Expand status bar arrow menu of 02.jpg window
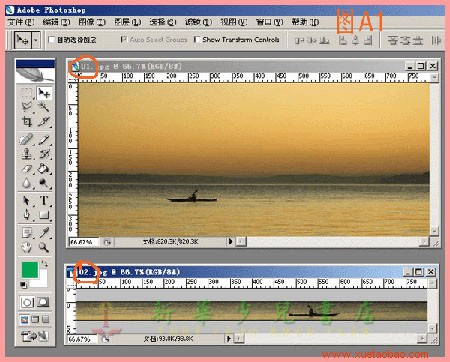This screenshot has width=450, height=362. [228, 339]
